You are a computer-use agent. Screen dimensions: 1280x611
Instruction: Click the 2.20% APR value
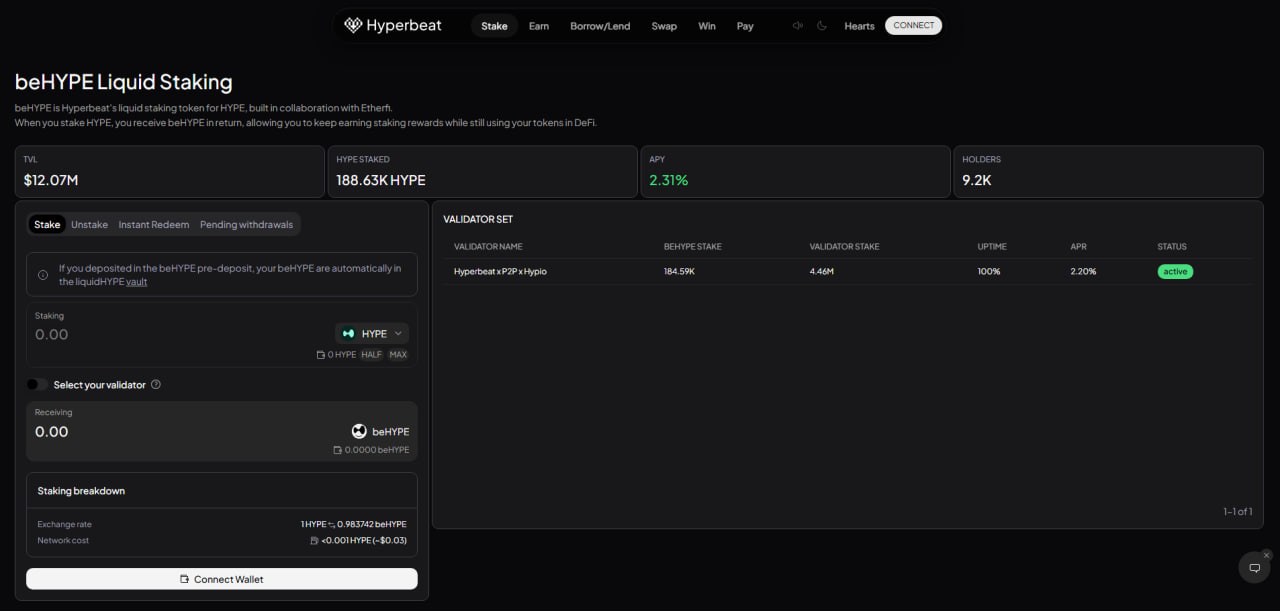pyautogui.click(x=1083, y=272)
